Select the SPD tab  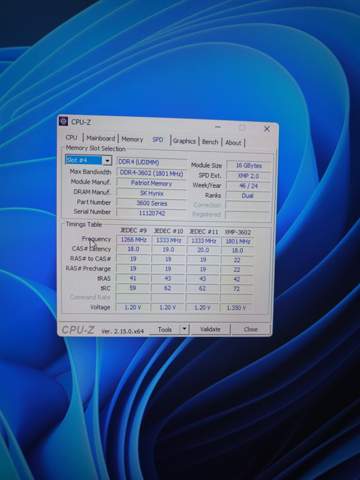[158, 139]
